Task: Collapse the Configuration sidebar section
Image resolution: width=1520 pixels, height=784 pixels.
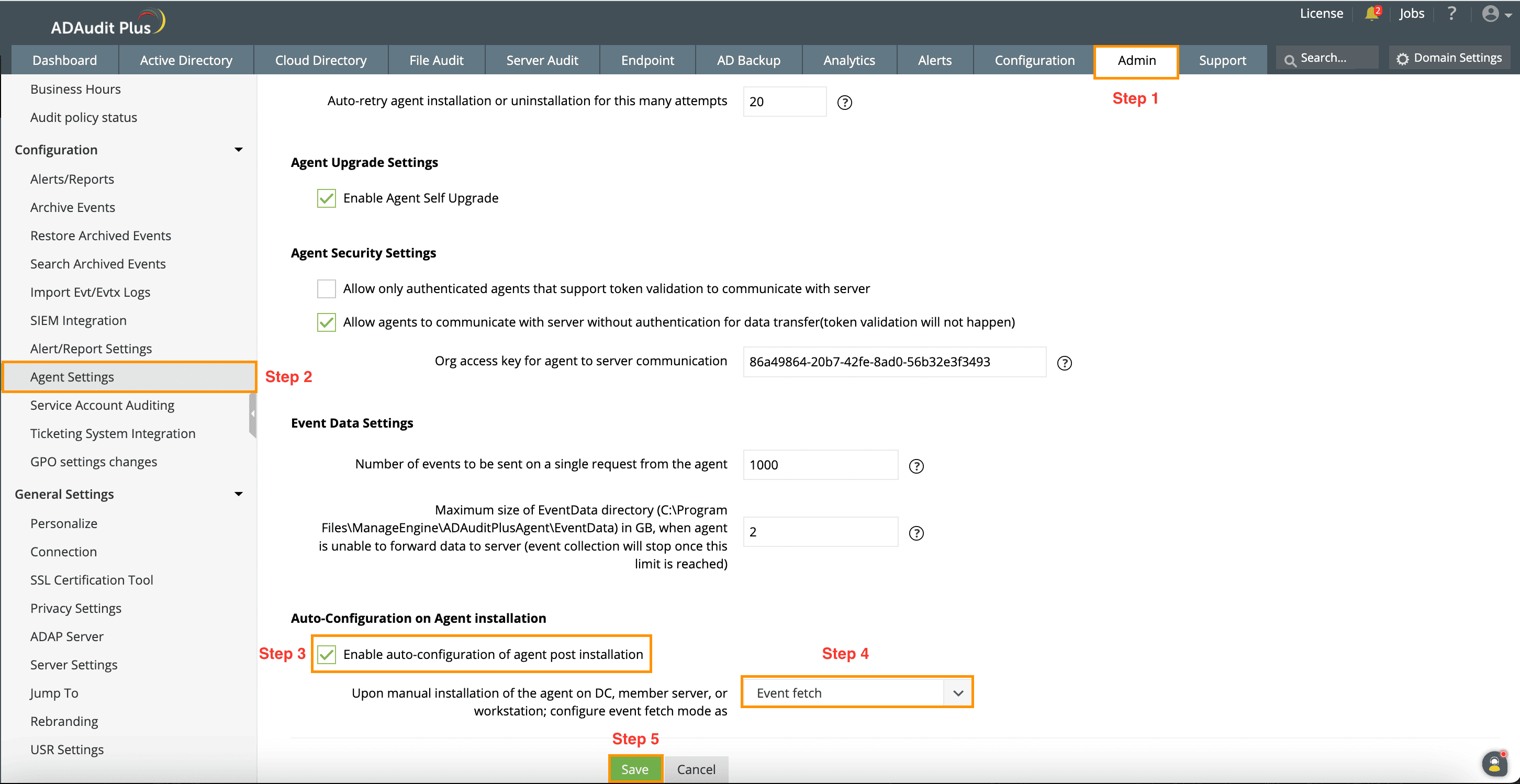Action: 238,150
